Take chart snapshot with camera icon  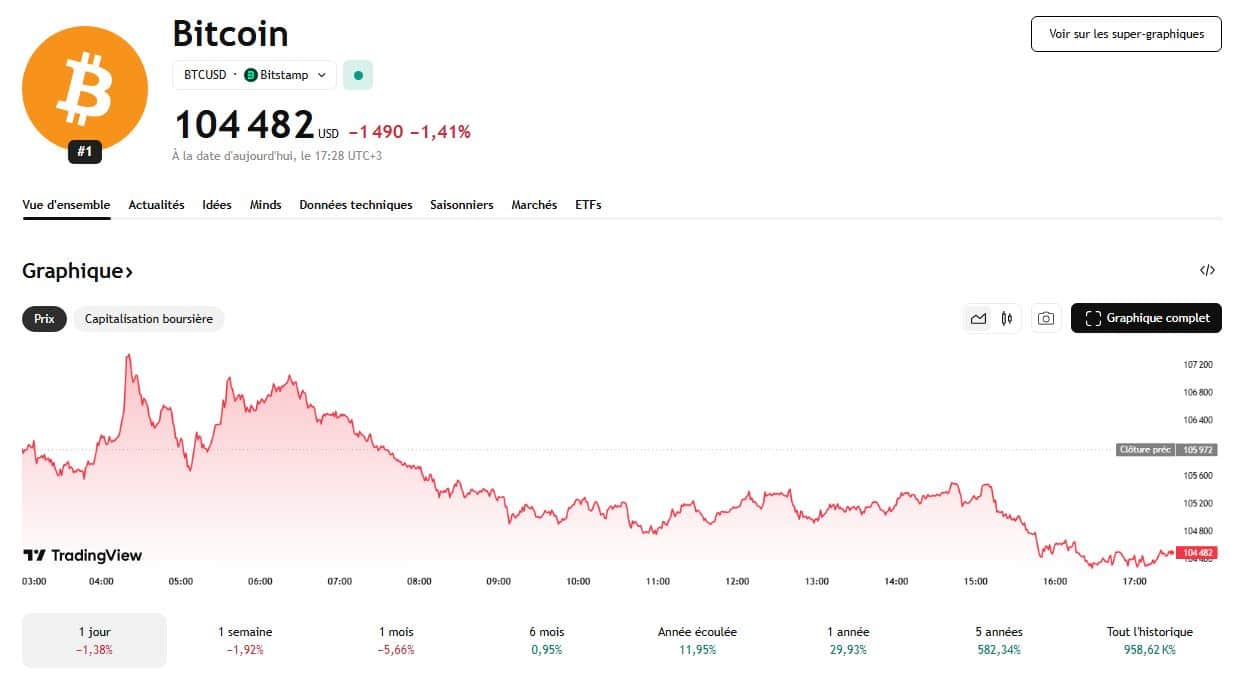click(x=1045, y=318)
